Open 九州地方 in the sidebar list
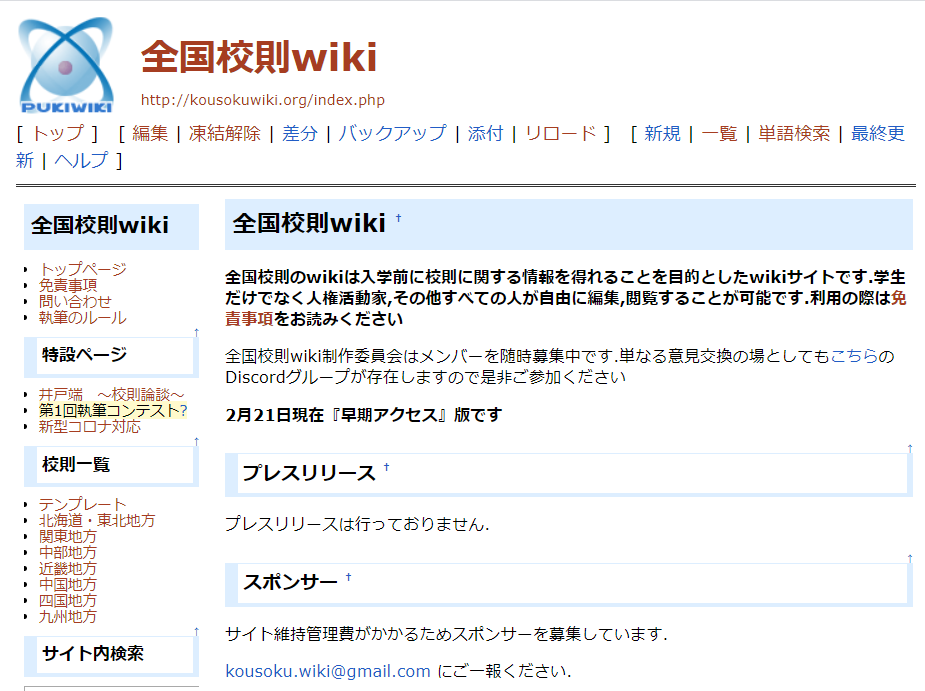The image size is (925, 691). pos(68,616)
